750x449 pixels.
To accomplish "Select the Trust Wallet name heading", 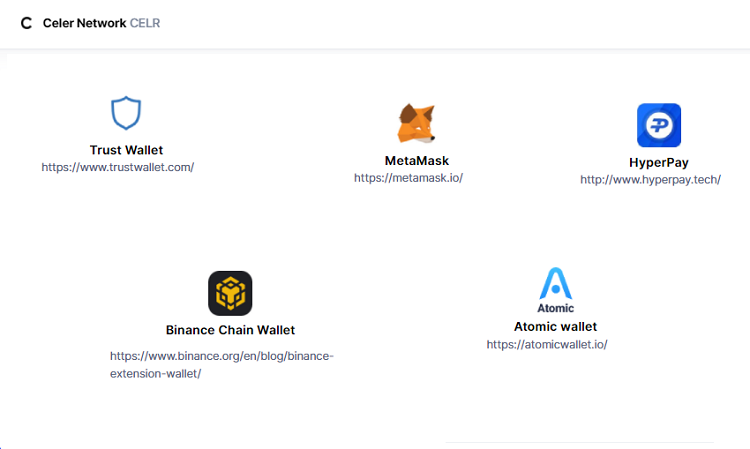I will tap(126, 150).
